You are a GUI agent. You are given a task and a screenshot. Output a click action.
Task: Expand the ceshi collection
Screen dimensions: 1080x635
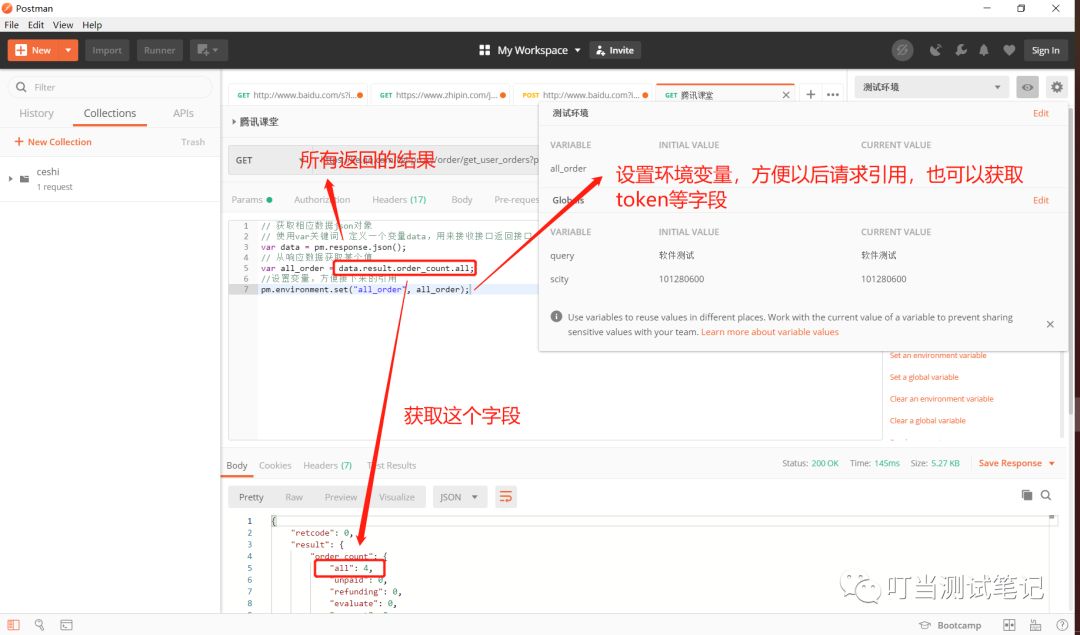(10, 179)
